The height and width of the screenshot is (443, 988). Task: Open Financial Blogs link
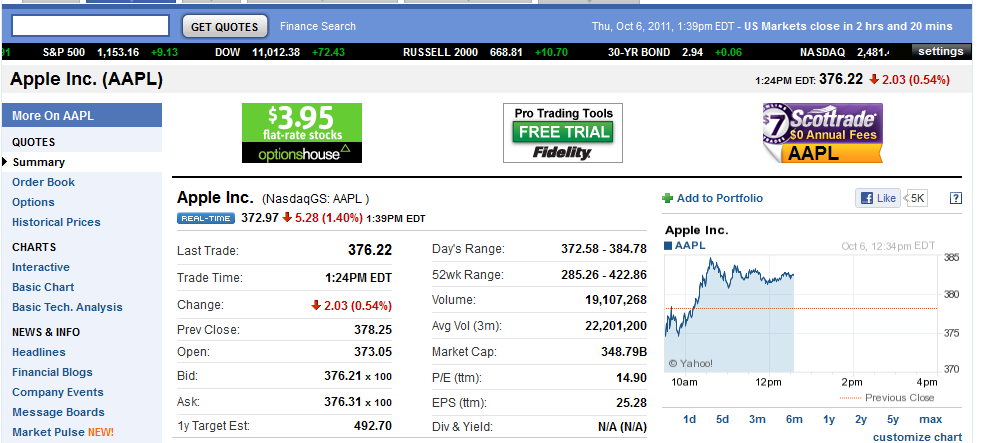point(52,372)
